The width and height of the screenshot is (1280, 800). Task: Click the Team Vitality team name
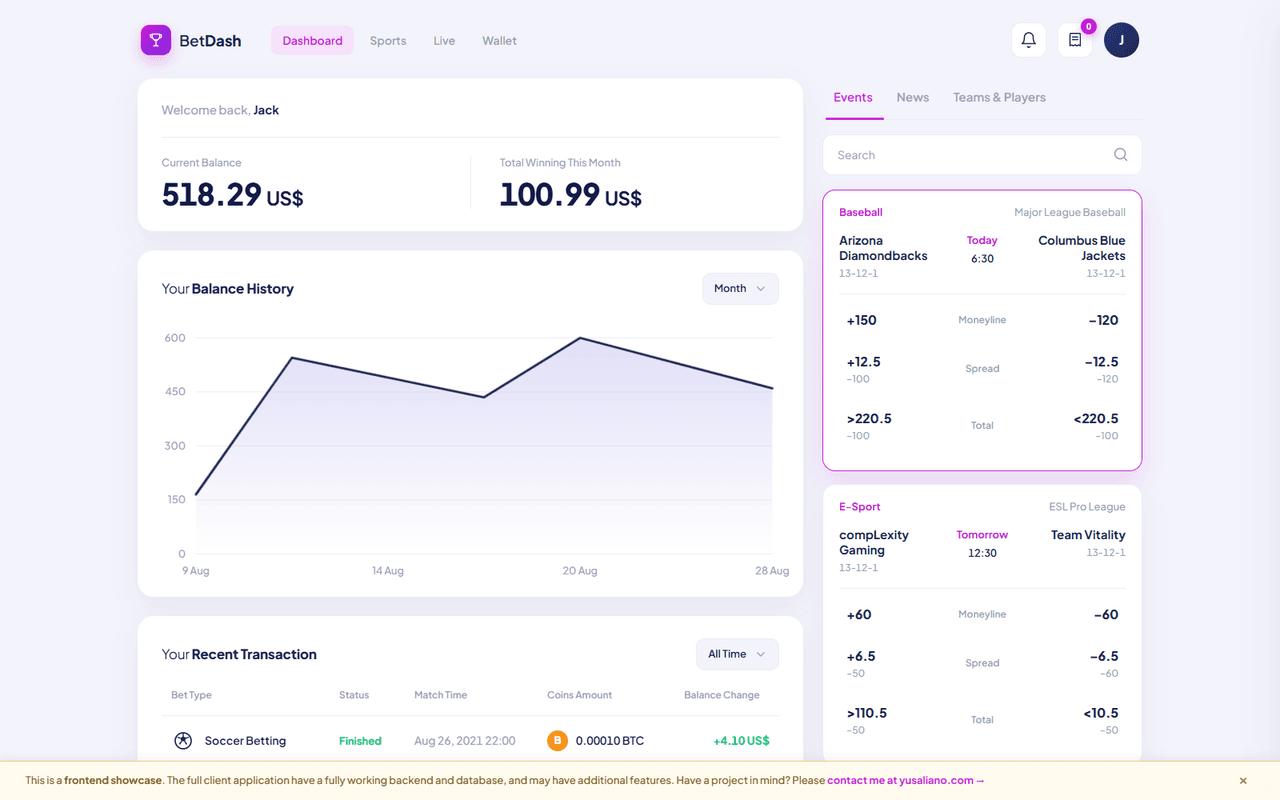coord(1088,535)
